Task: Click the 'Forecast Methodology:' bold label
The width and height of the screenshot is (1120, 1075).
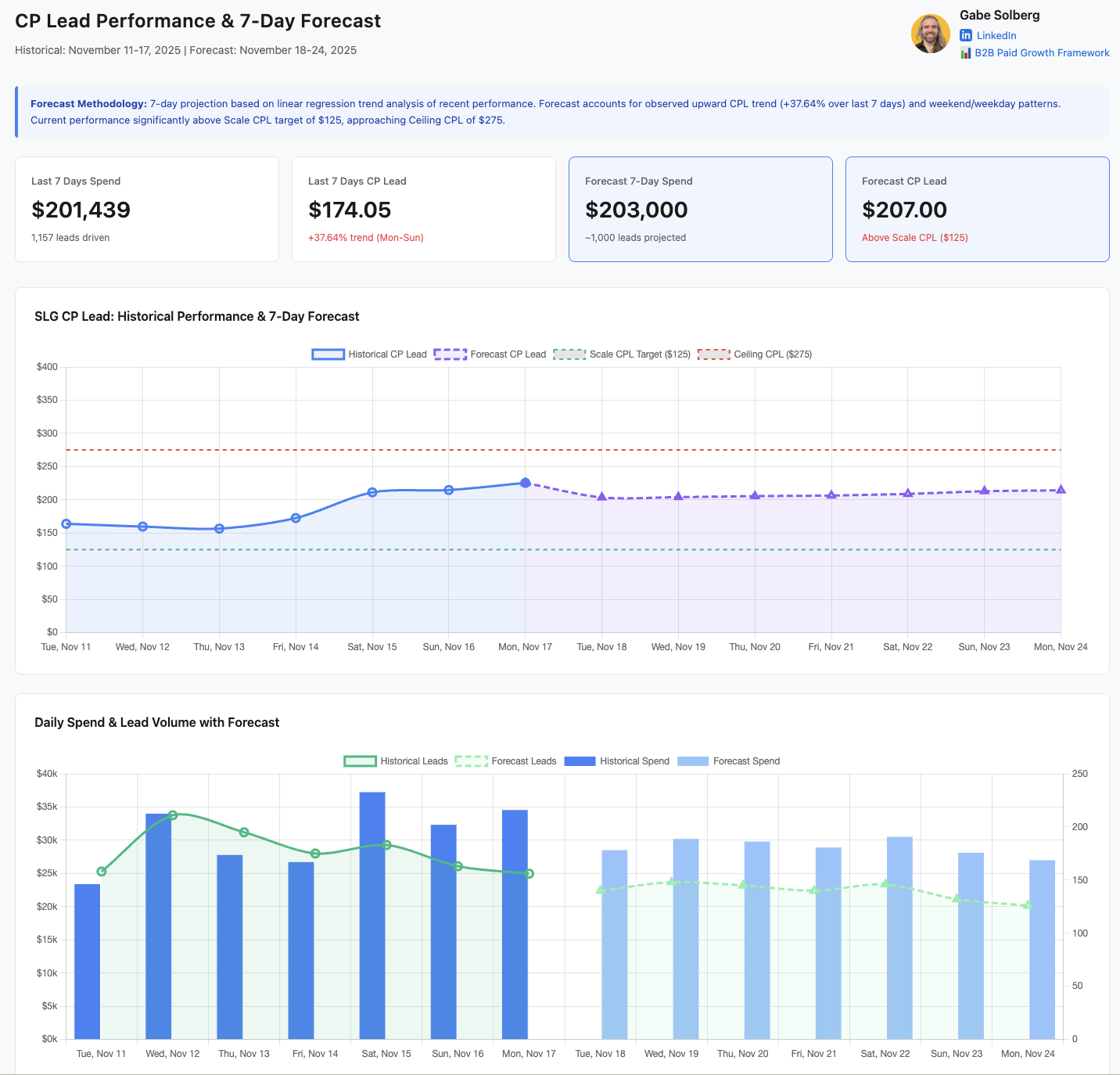Action: click(x=88, y=103)
